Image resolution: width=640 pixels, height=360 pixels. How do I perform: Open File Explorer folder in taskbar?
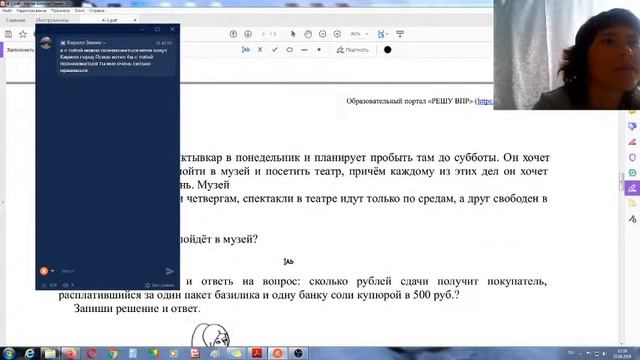[x=50, y=353]
